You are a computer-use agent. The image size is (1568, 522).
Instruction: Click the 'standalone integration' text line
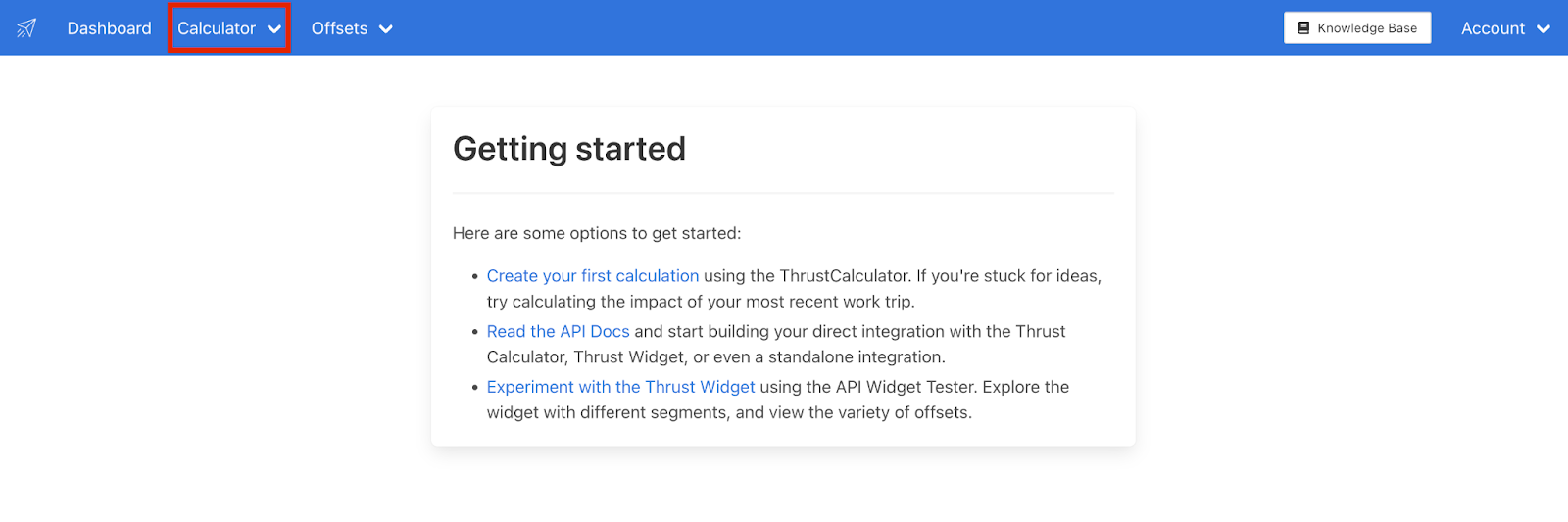(715, 357)
